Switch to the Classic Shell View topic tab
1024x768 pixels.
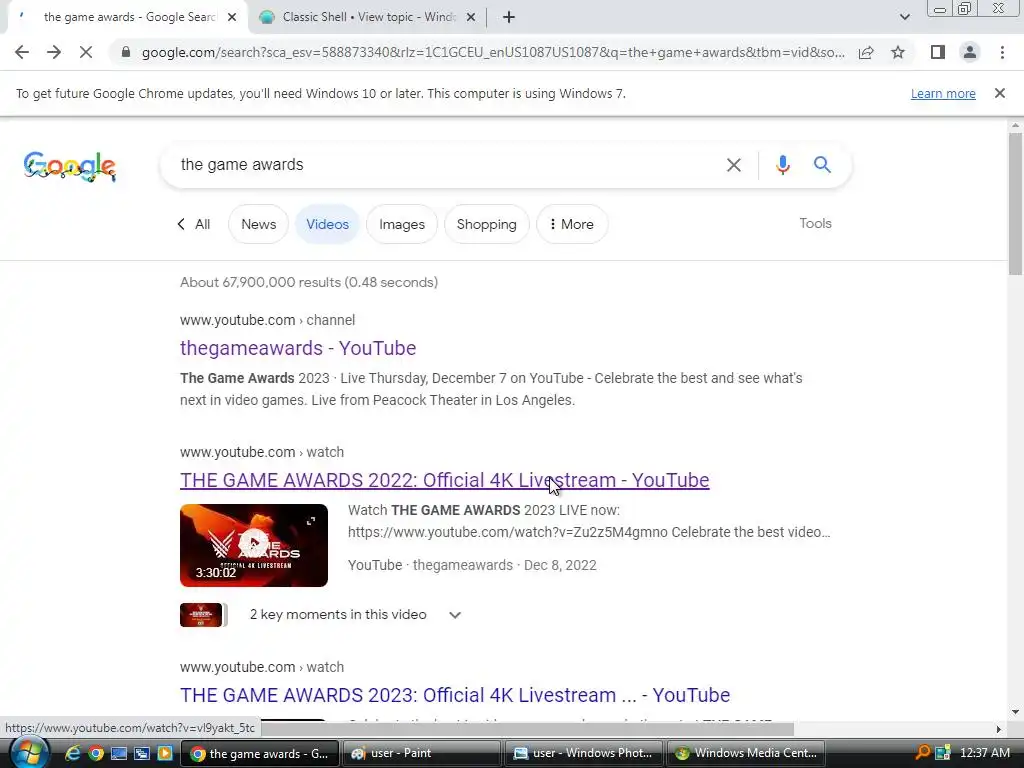[x=369, y=17]
